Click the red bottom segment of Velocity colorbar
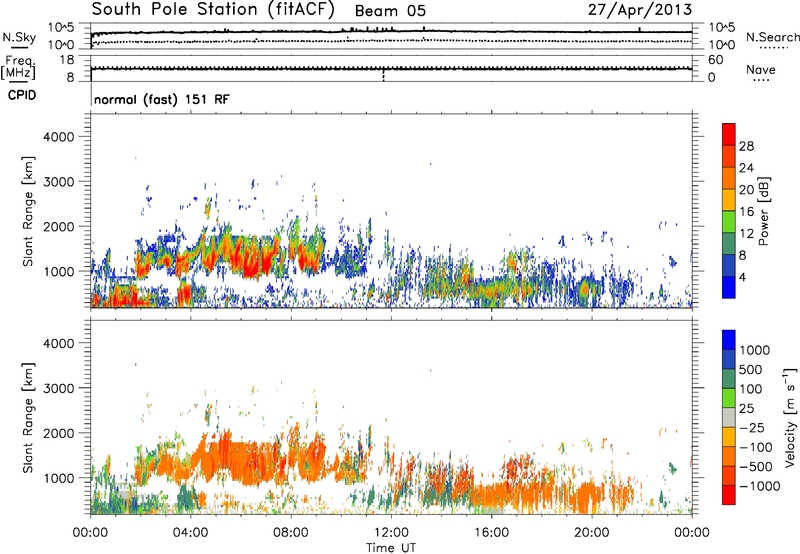Screen dimensions: 800x554 click(x=729, y=495)
